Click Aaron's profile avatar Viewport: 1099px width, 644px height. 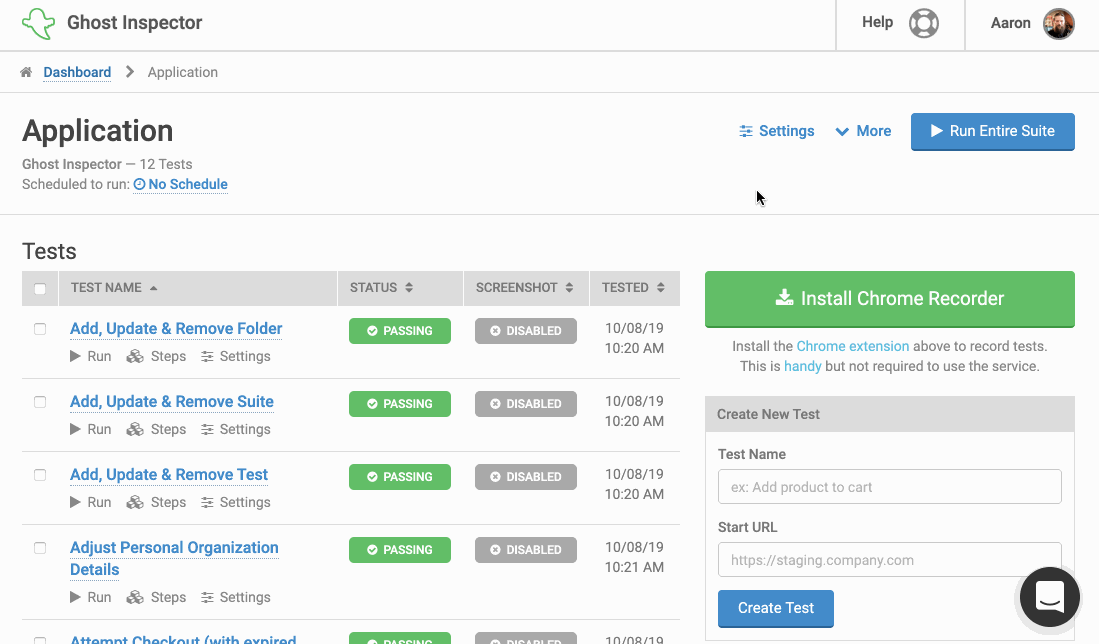point(1058,23)
